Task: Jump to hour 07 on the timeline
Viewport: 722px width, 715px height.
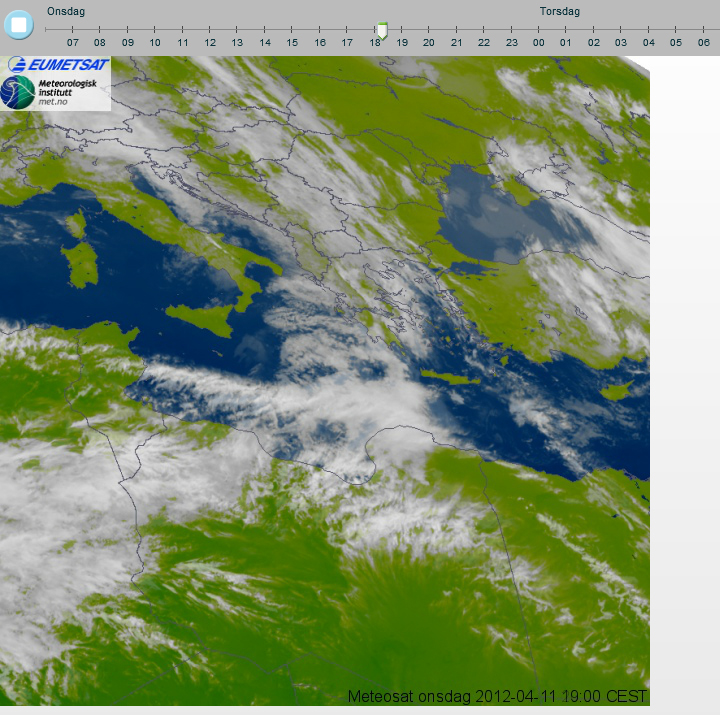Action: tap(73, 42)
